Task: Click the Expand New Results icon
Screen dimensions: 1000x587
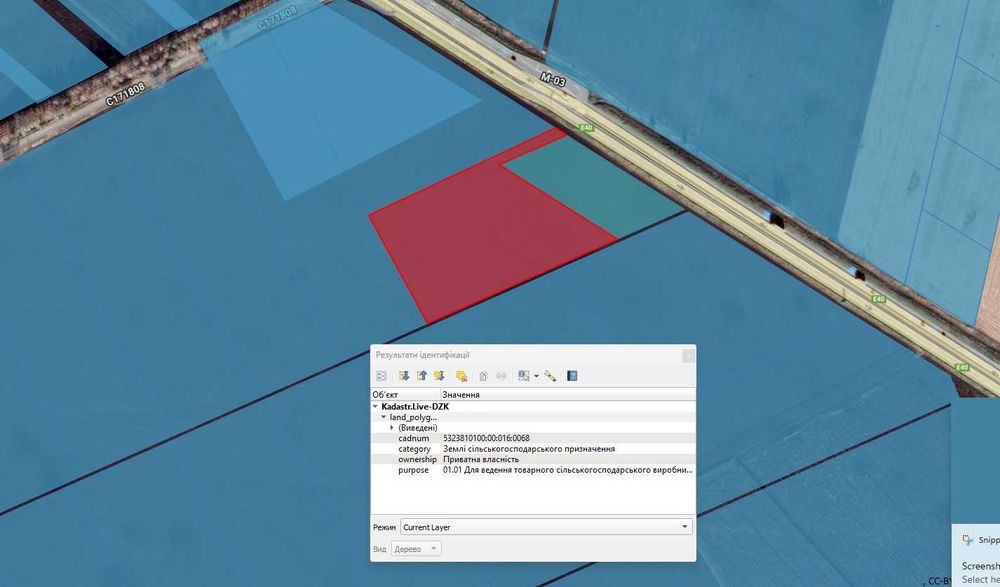Action: pyautogui.click(x=439, y=376)
